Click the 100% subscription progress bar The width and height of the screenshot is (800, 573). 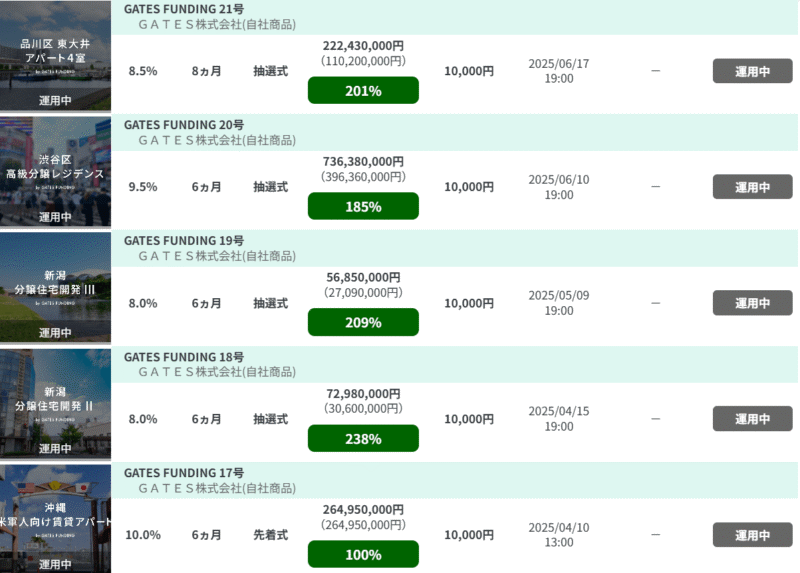pyautogui.click(x=363, y=554)
